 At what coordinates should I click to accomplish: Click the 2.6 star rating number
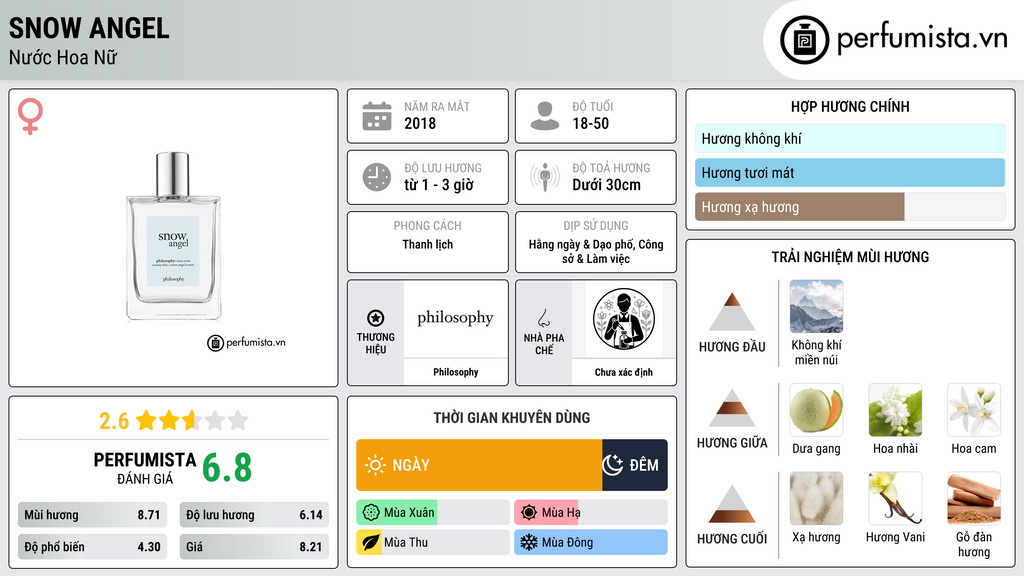pyautogui.click(x=114, y=421)
